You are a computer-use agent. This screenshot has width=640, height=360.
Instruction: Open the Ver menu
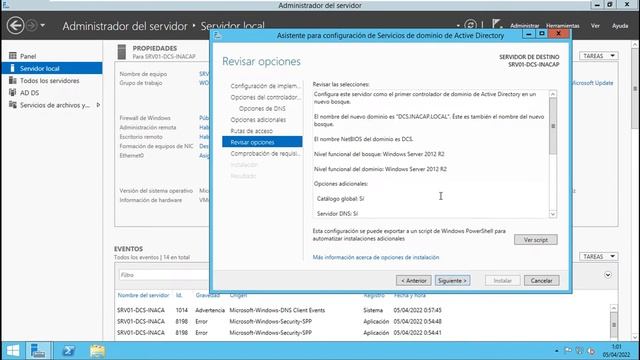(x=595, y=26)
